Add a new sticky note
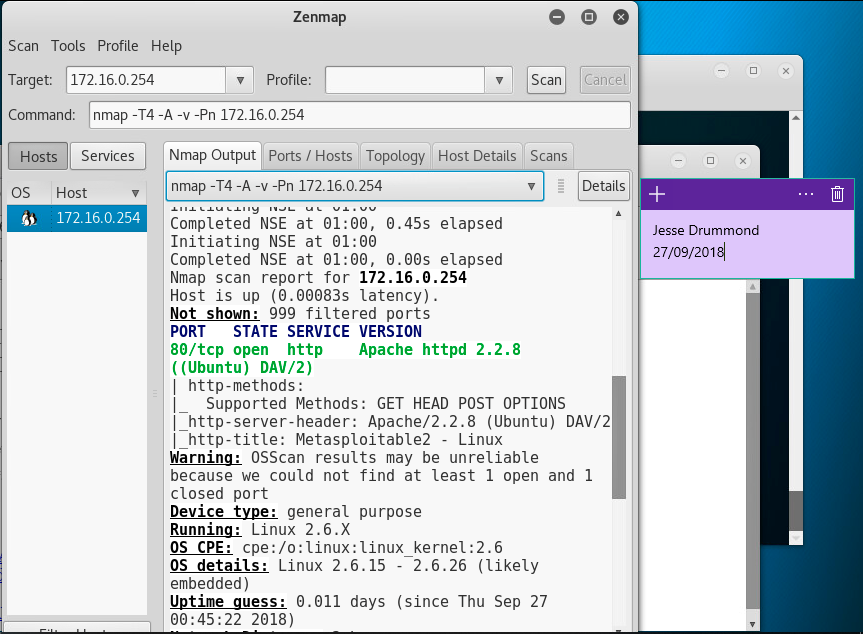The width and height of the screenshot is (863, 634). 657,194
